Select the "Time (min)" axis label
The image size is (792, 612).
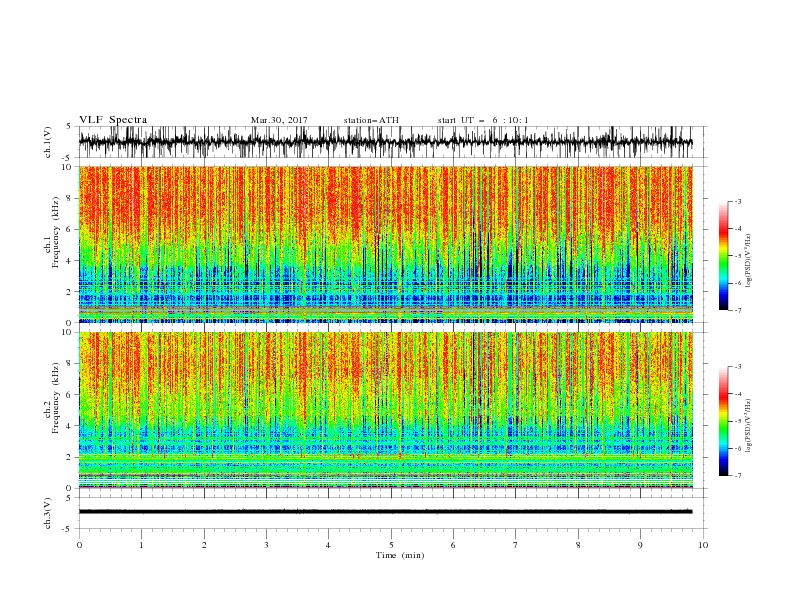tap(400, 555)
